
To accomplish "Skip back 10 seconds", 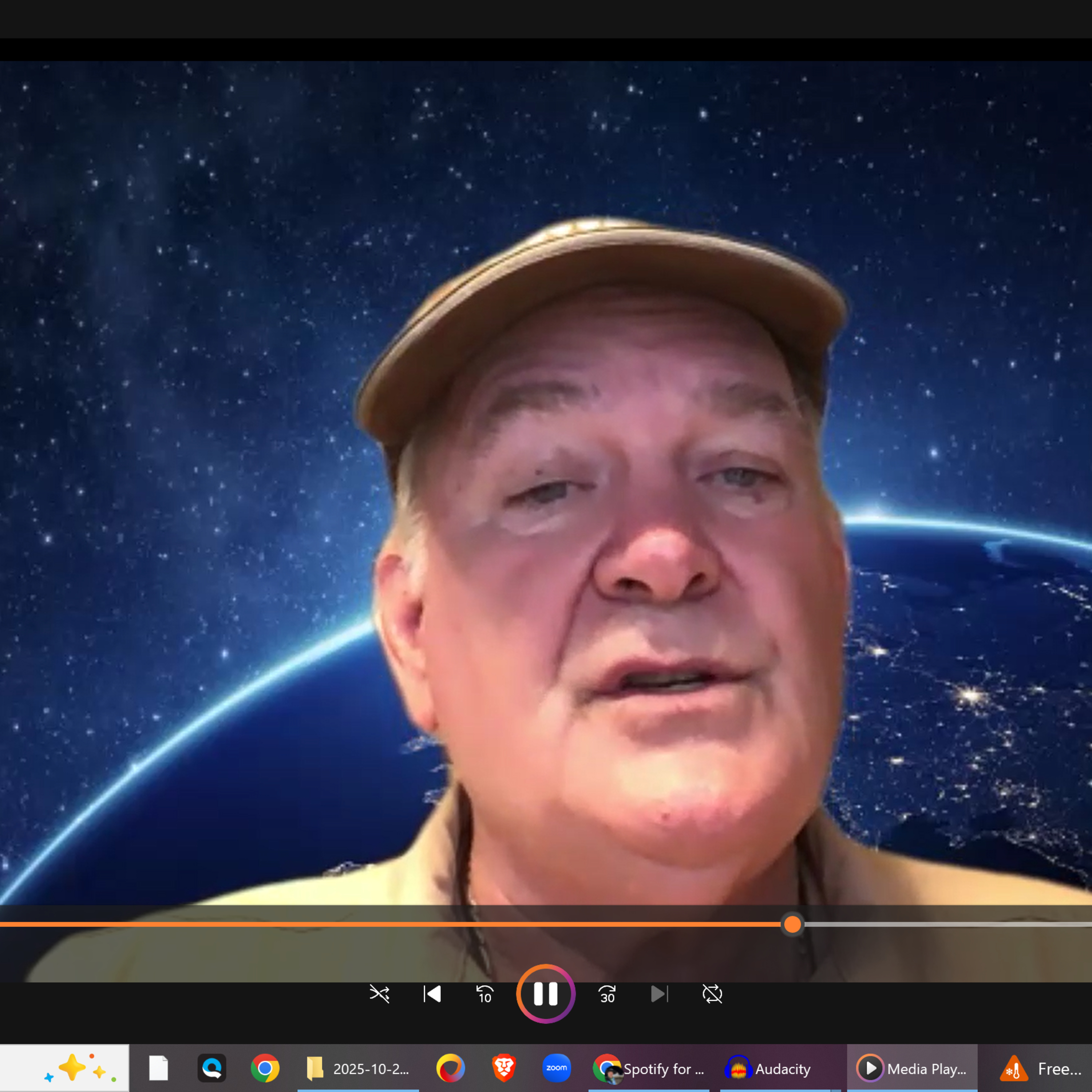I will coord(484,995).
